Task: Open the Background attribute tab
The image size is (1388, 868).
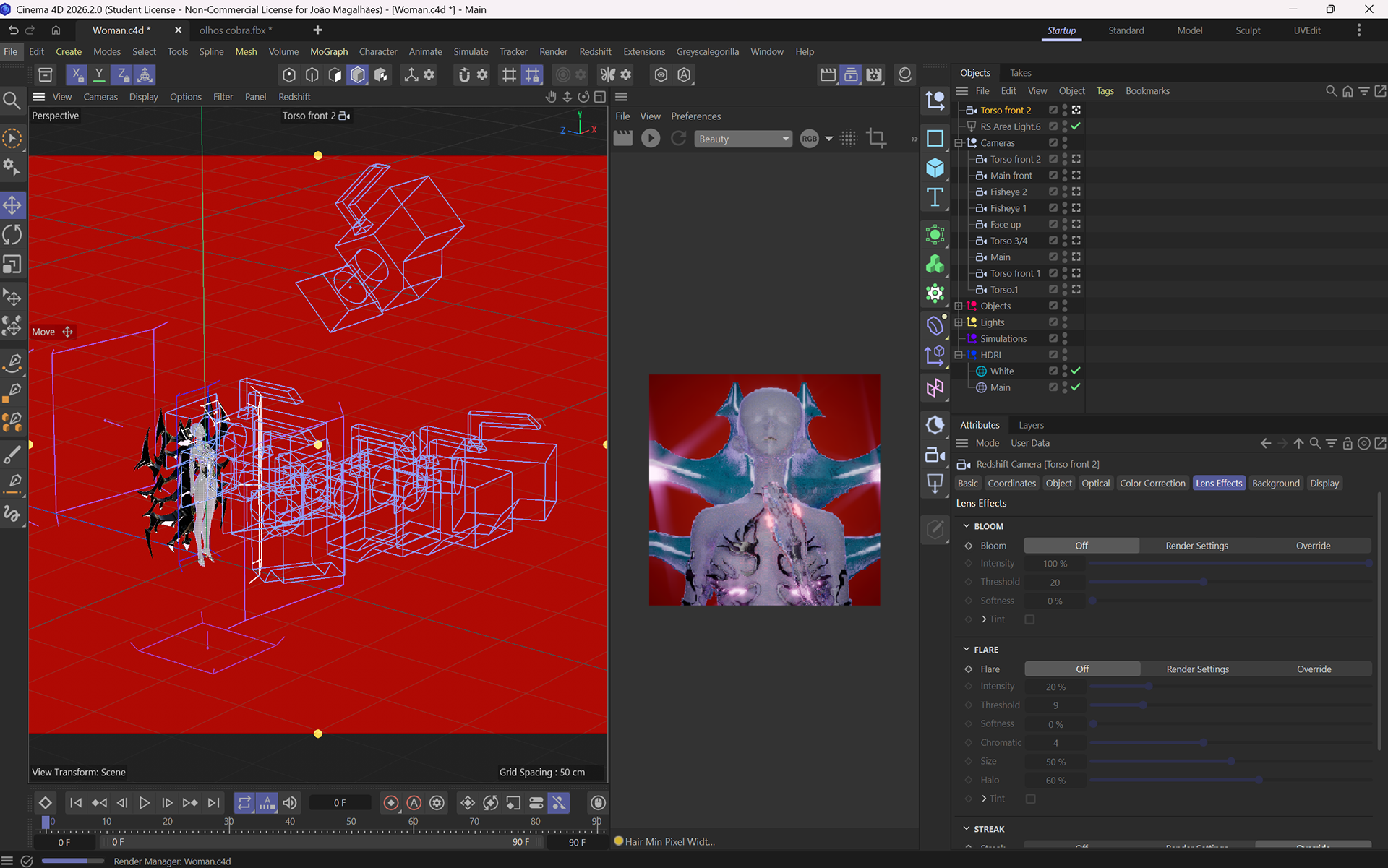Action: click(1275, 484)
